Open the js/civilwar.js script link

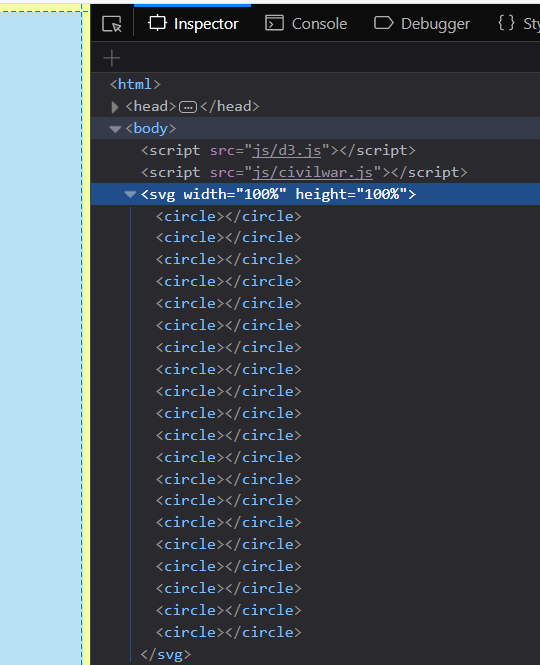pos(313,172)
